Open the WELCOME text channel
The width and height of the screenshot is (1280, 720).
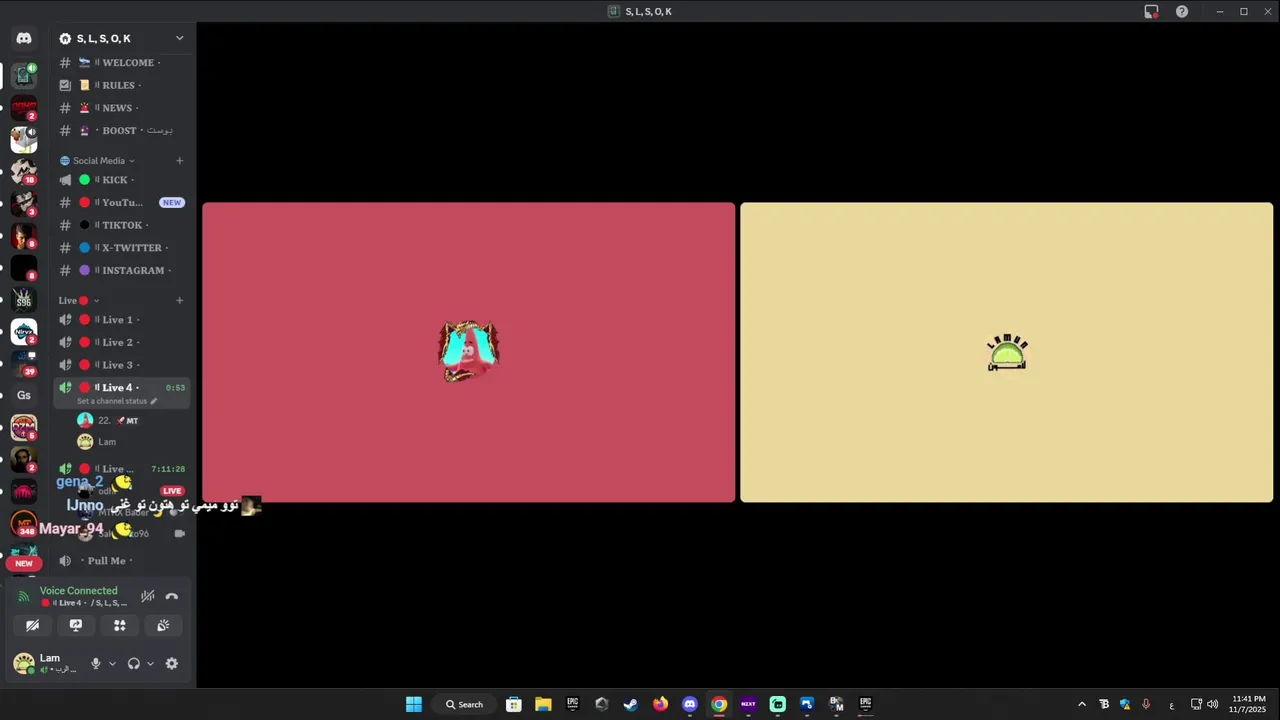point(122,62)
